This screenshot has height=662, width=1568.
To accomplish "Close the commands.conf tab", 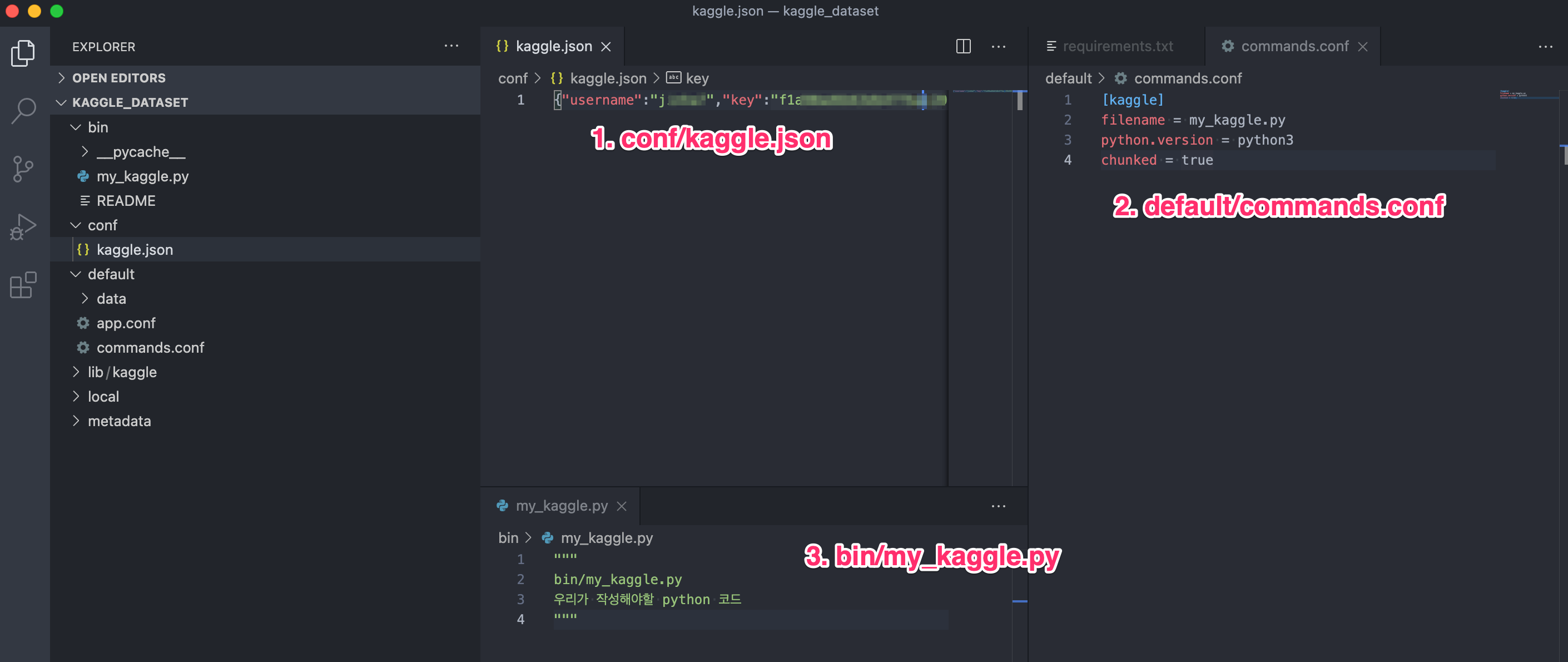I will (1362, 47).
